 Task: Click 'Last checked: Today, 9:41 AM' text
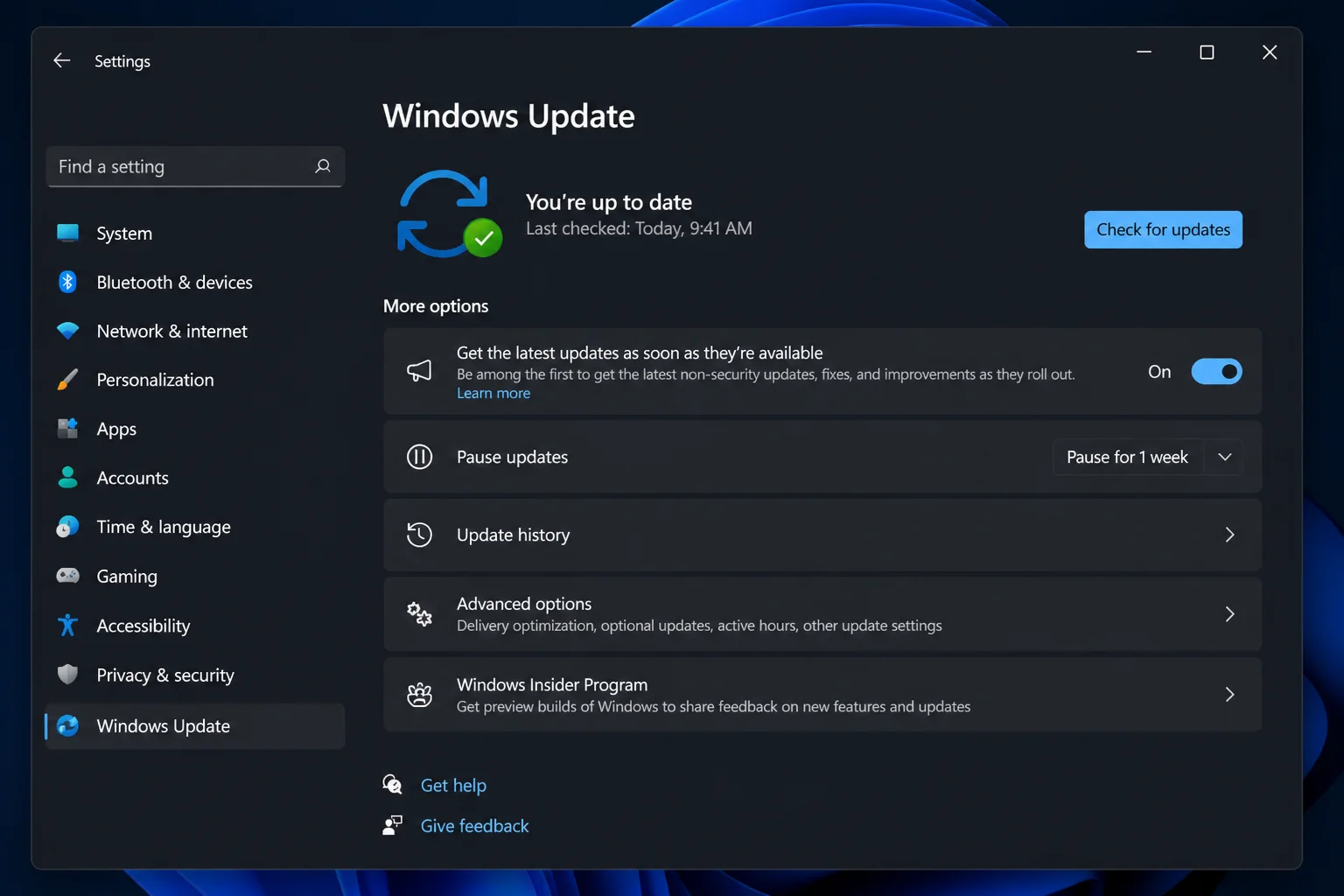click(x=639, y=228)
